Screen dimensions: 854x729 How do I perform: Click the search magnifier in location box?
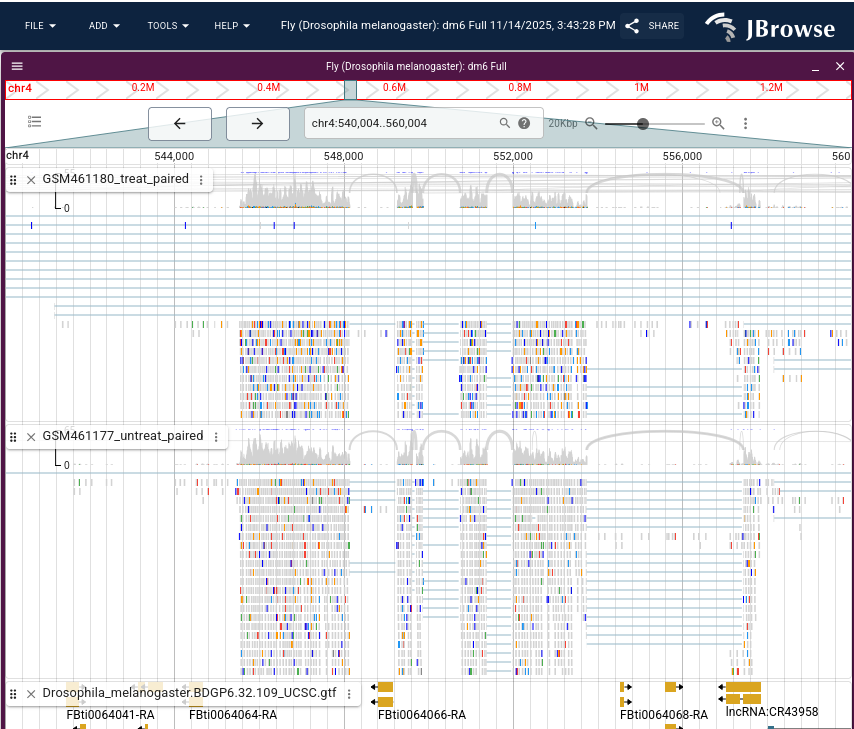tap(505, 123)
